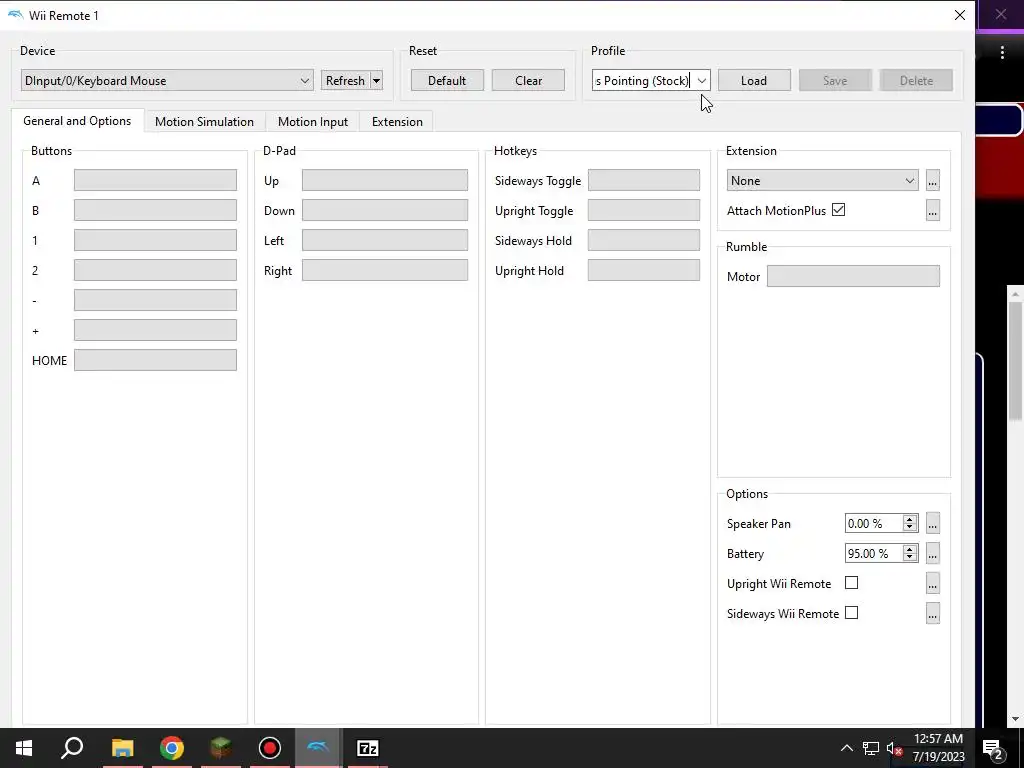Click the Battery percentage value field
The width and height of the screenshot is (1024, 768).
[874, 553]
